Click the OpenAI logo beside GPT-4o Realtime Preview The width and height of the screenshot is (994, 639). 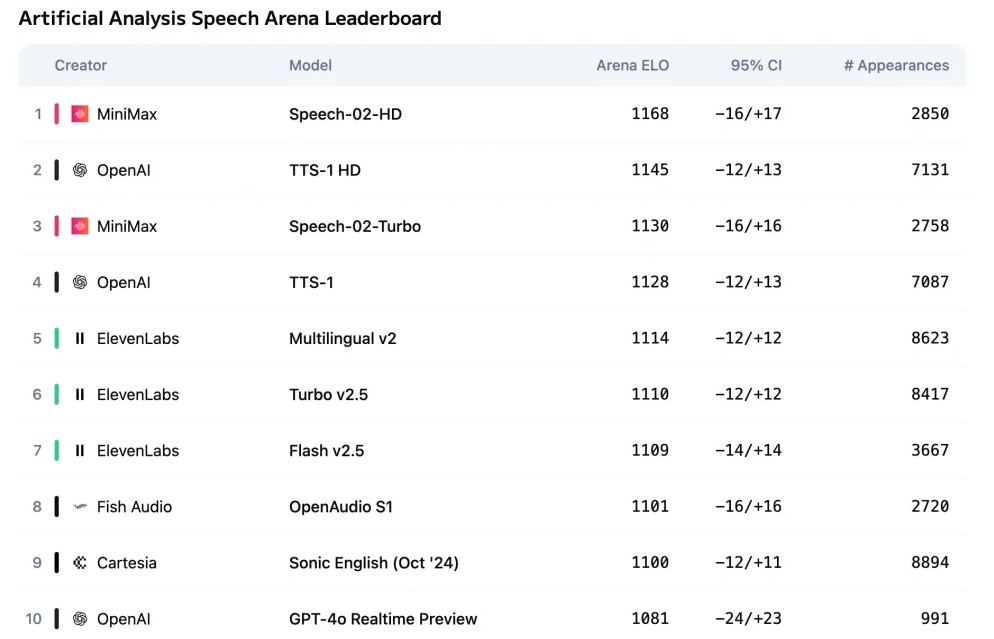(80, 619)
